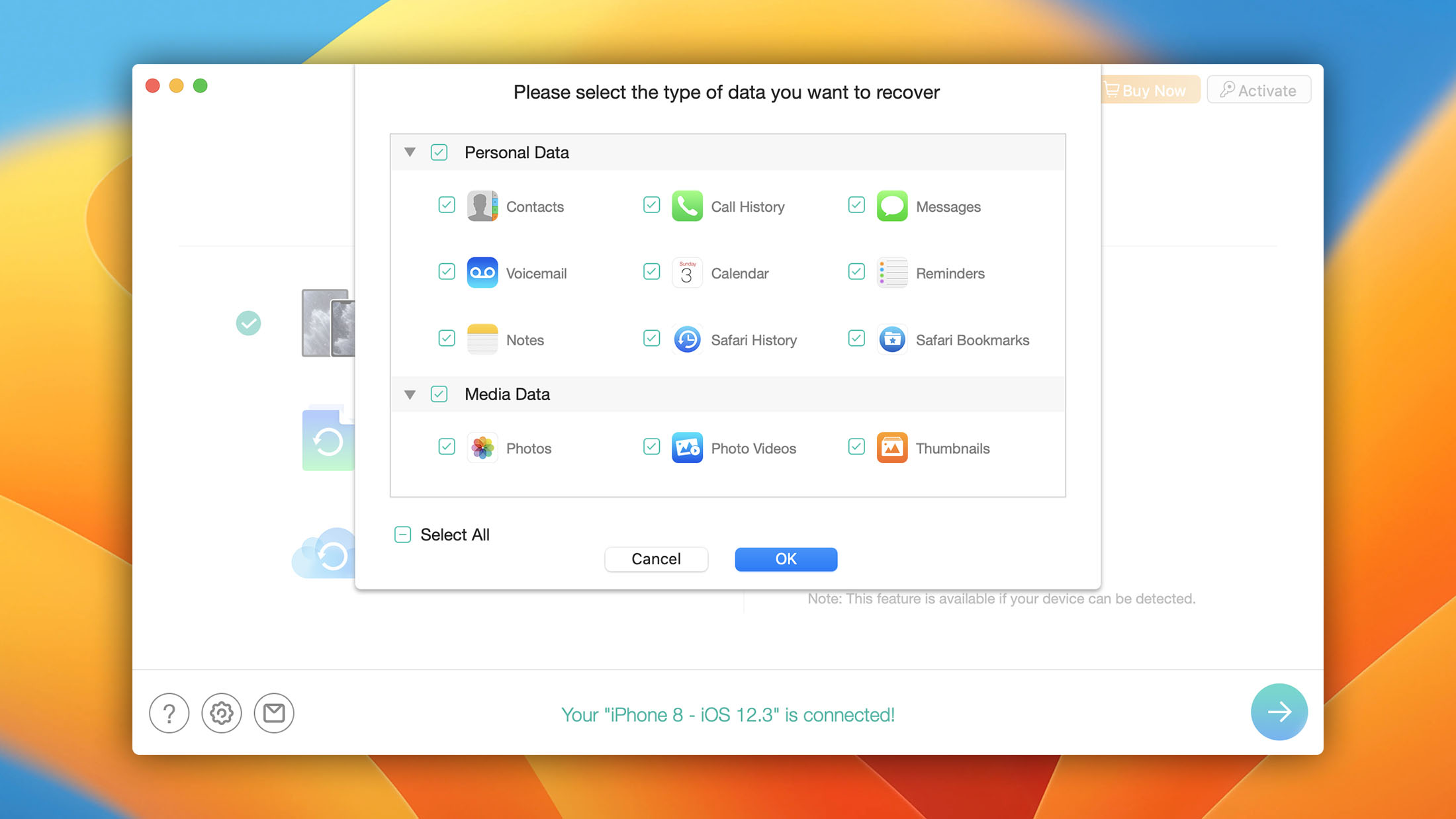This screenshot has height=819, width=1456.
Task: Click the iPhone 8 connected status text
Action: (x=727, y=714)
